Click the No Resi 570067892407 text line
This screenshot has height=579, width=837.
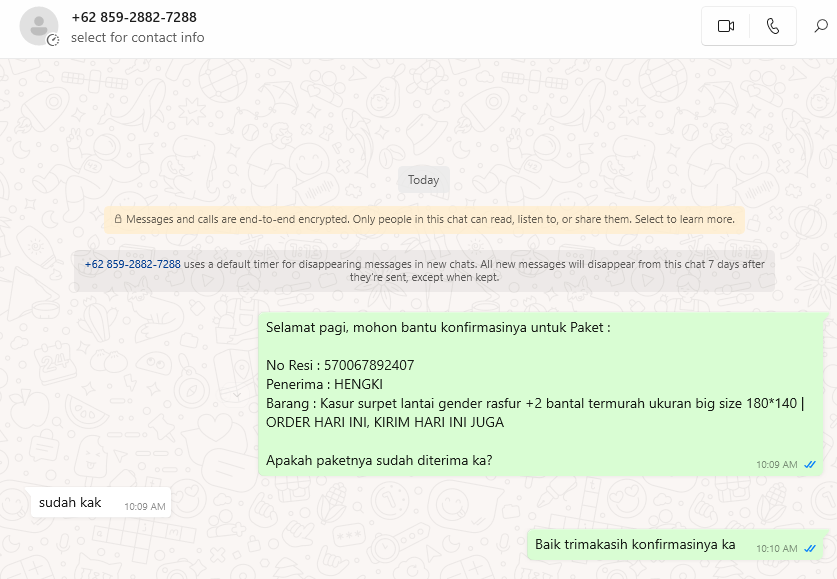click(x=340, y=366)
